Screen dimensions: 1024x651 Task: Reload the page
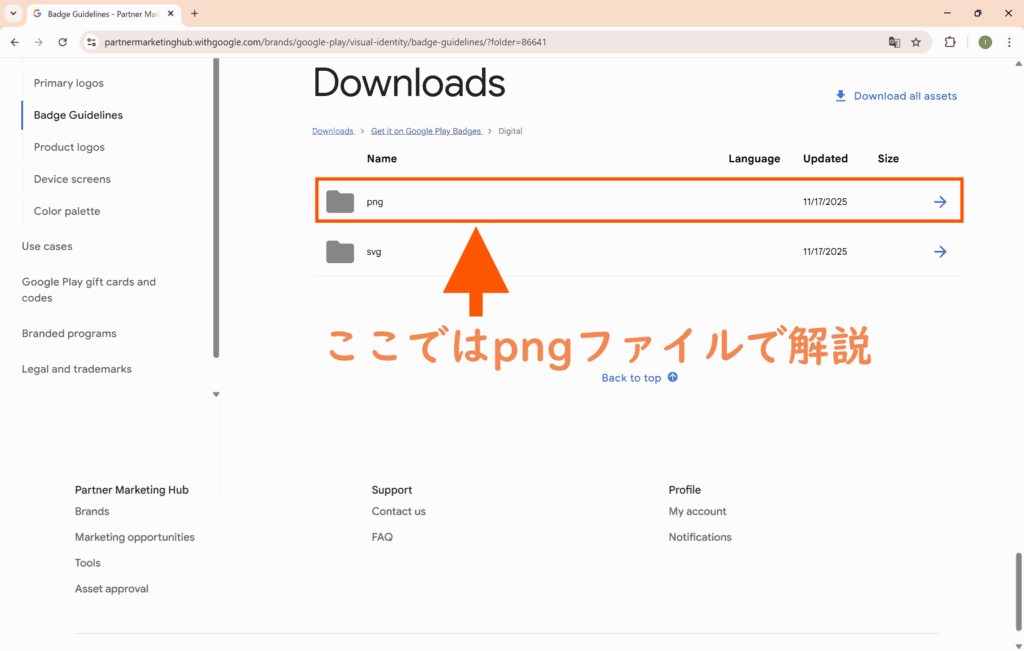(62, 42)
